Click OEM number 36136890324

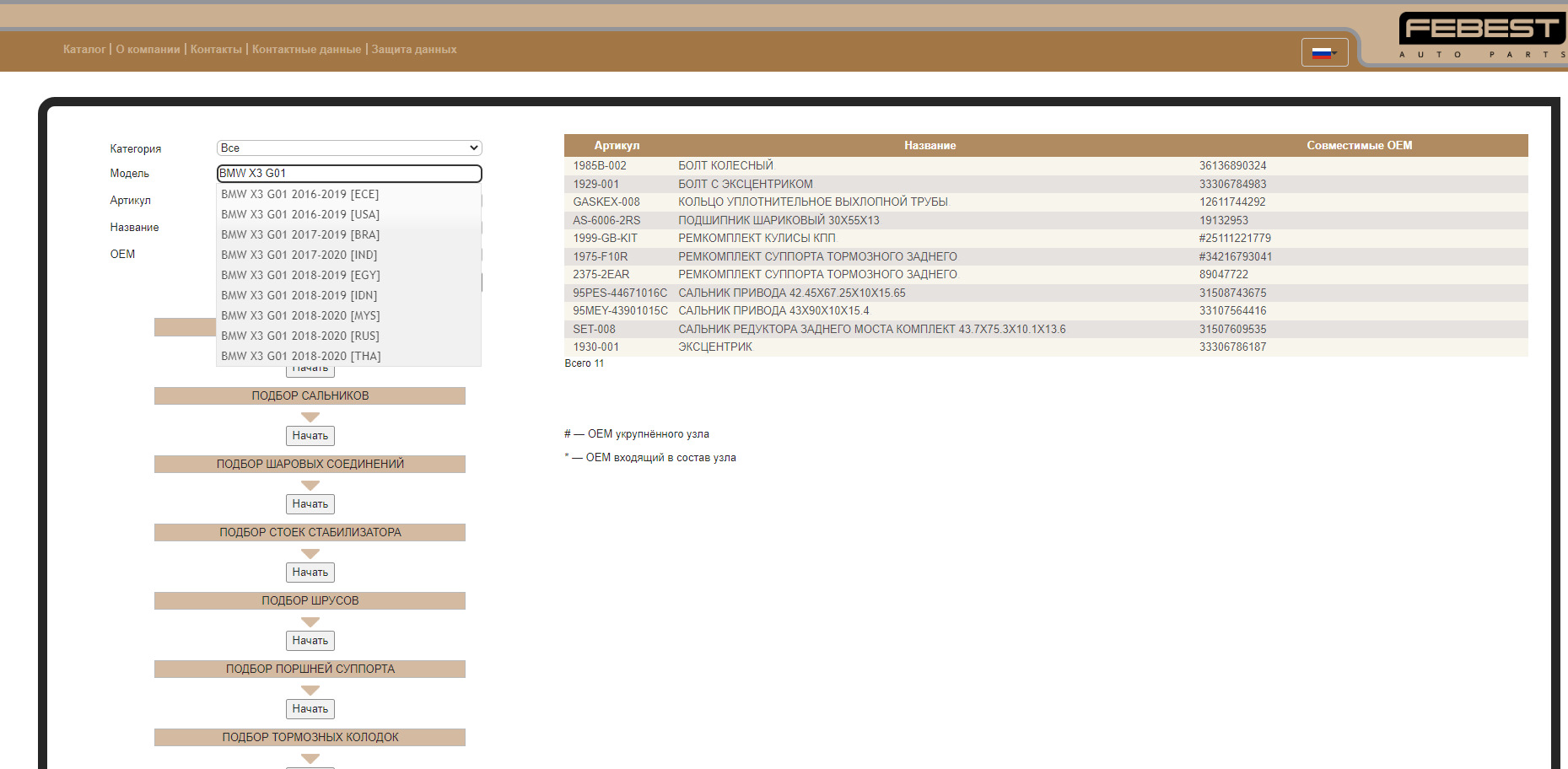[1232, 166]
